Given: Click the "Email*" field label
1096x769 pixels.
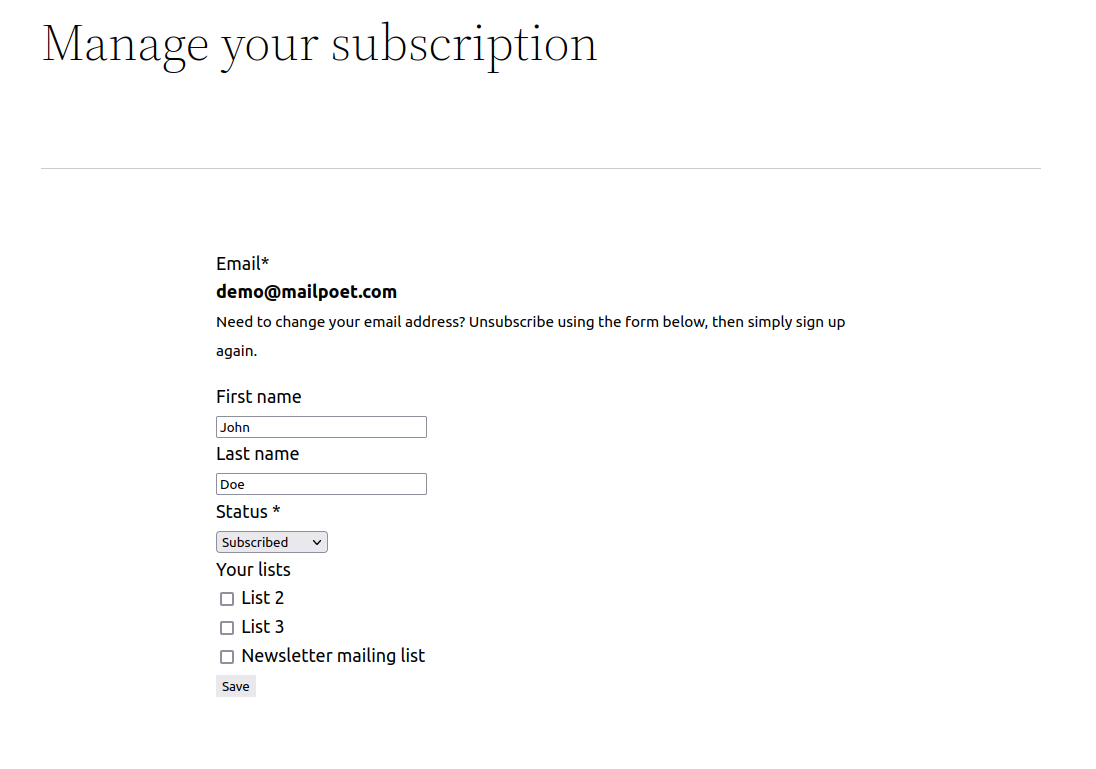Looking at the screenshot, I should (x=242, y=264).
